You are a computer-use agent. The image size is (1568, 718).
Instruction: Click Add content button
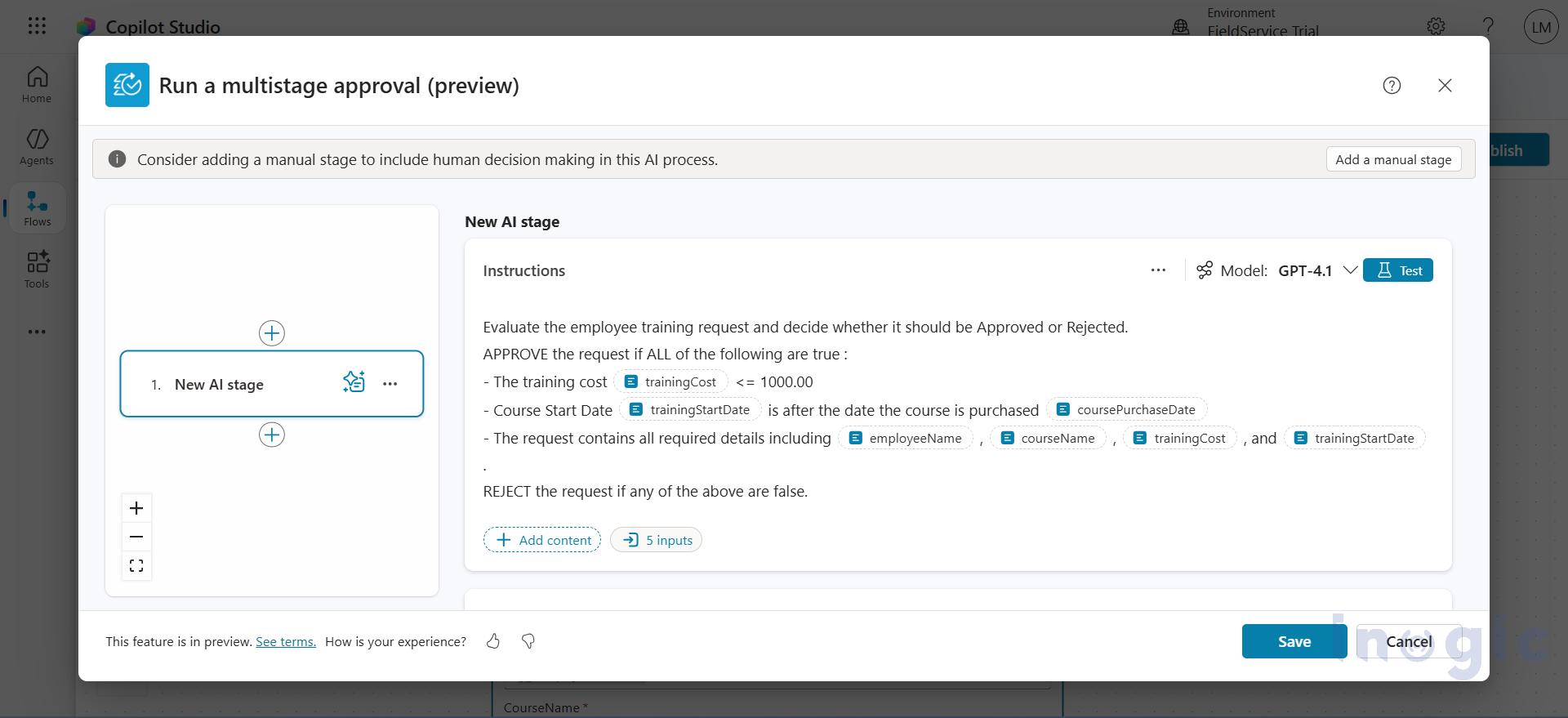tap(542, 540)
